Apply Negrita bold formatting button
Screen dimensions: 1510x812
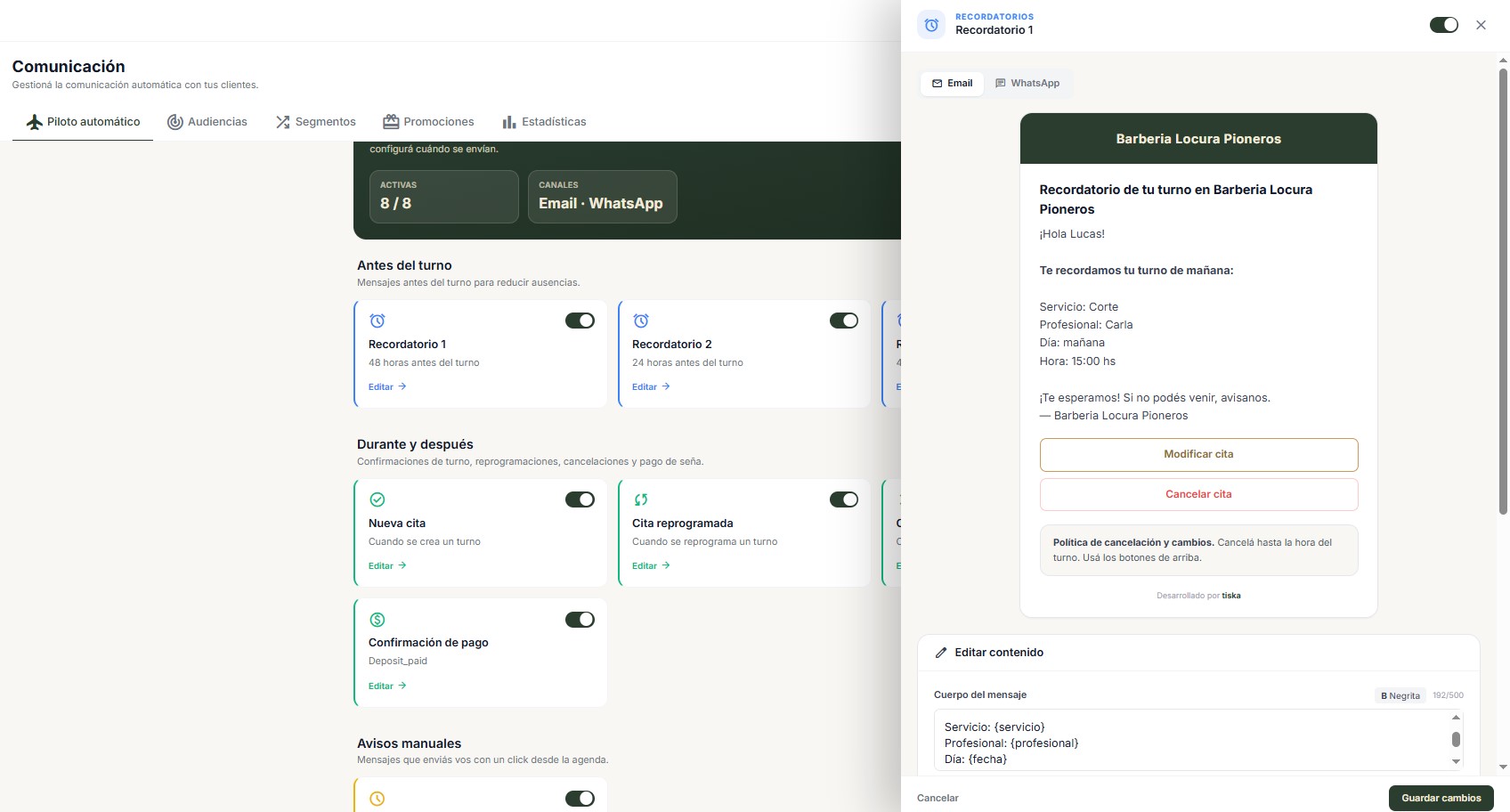(1400, 696)
